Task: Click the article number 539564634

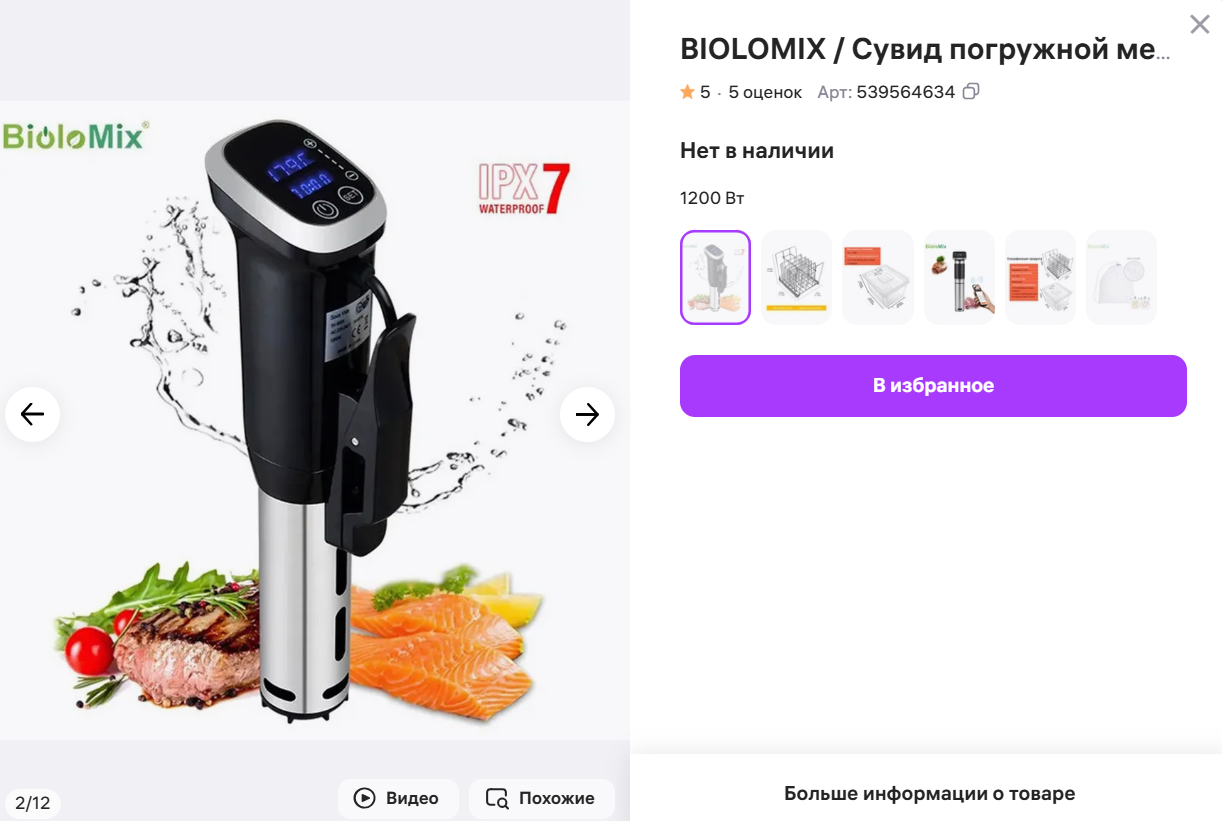Action: tap(906, 92)
